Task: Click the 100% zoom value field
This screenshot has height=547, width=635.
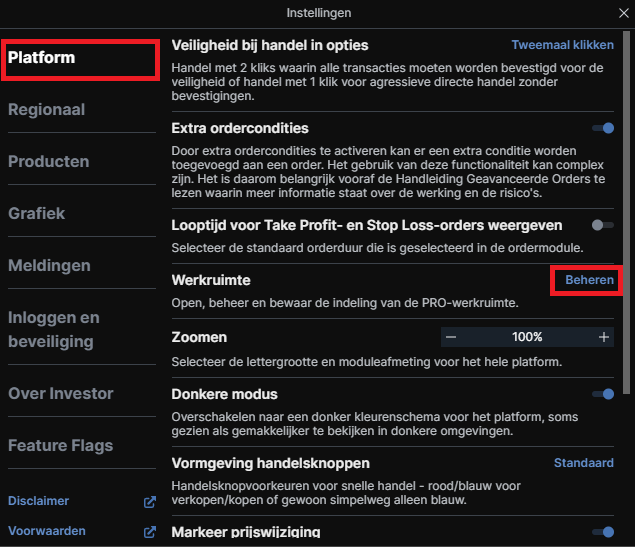Action: point(527,337)
